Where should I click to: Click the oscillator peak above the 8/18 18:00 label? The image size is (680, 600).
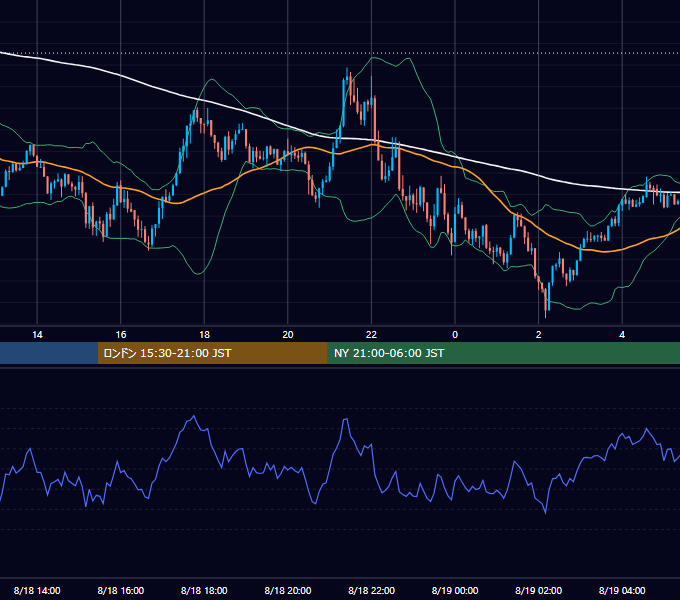pyautogui.click(x=194, y=416)
